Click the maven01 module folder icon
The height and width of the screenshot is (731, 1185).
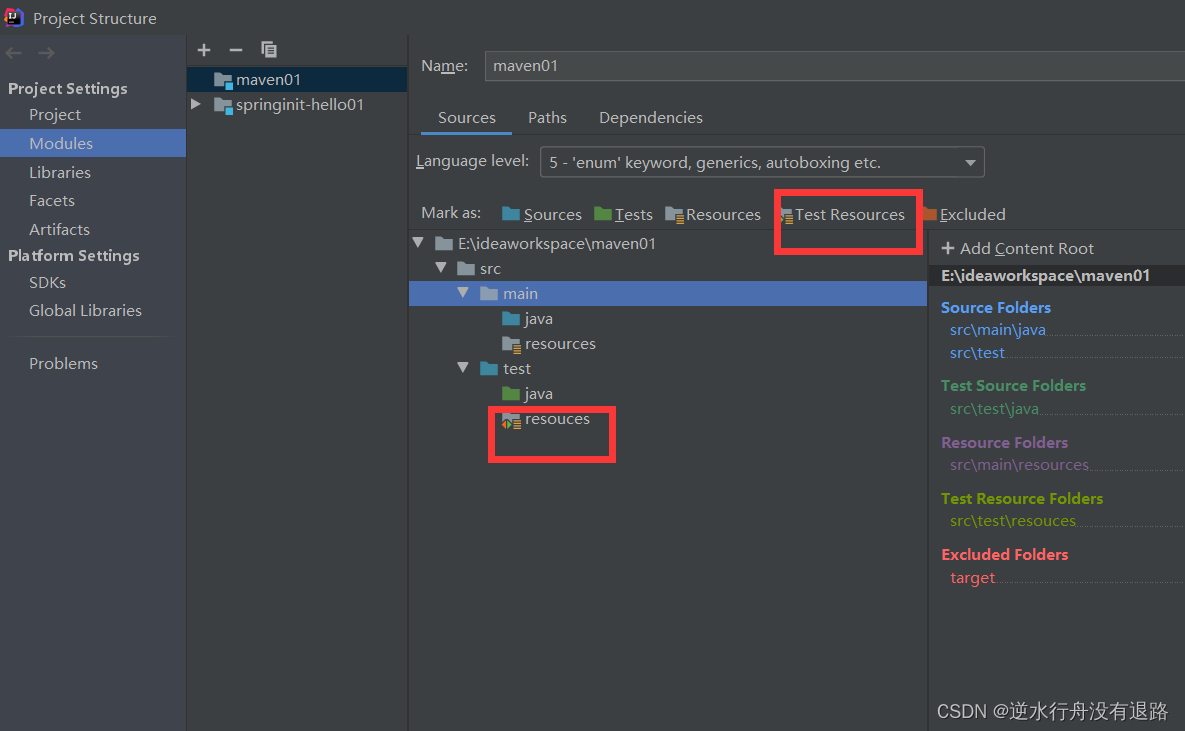tap(223, 80)
